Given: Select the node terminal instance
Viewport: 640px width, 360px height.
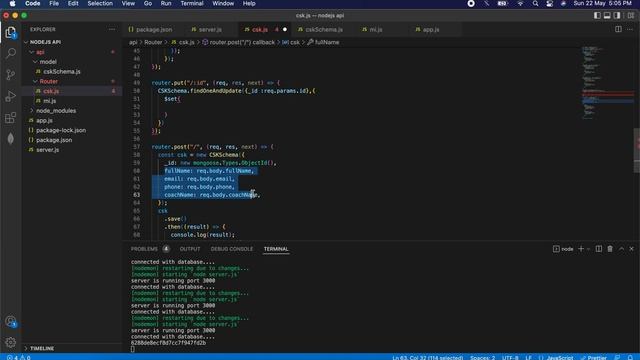Looking at the screenshot, I should pos(563,249).
